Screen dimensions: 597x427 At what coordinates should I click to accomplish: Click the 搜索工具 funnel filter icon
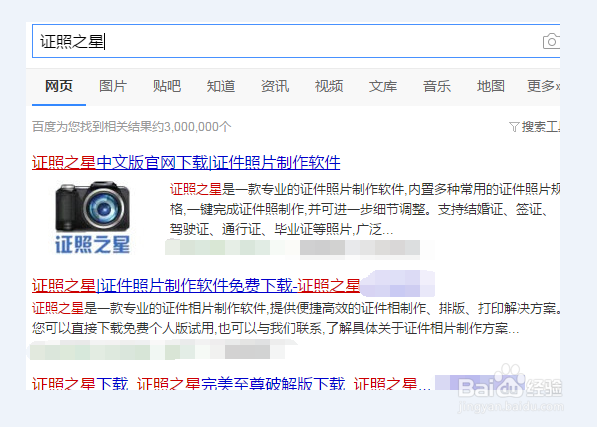coord(514,127)
